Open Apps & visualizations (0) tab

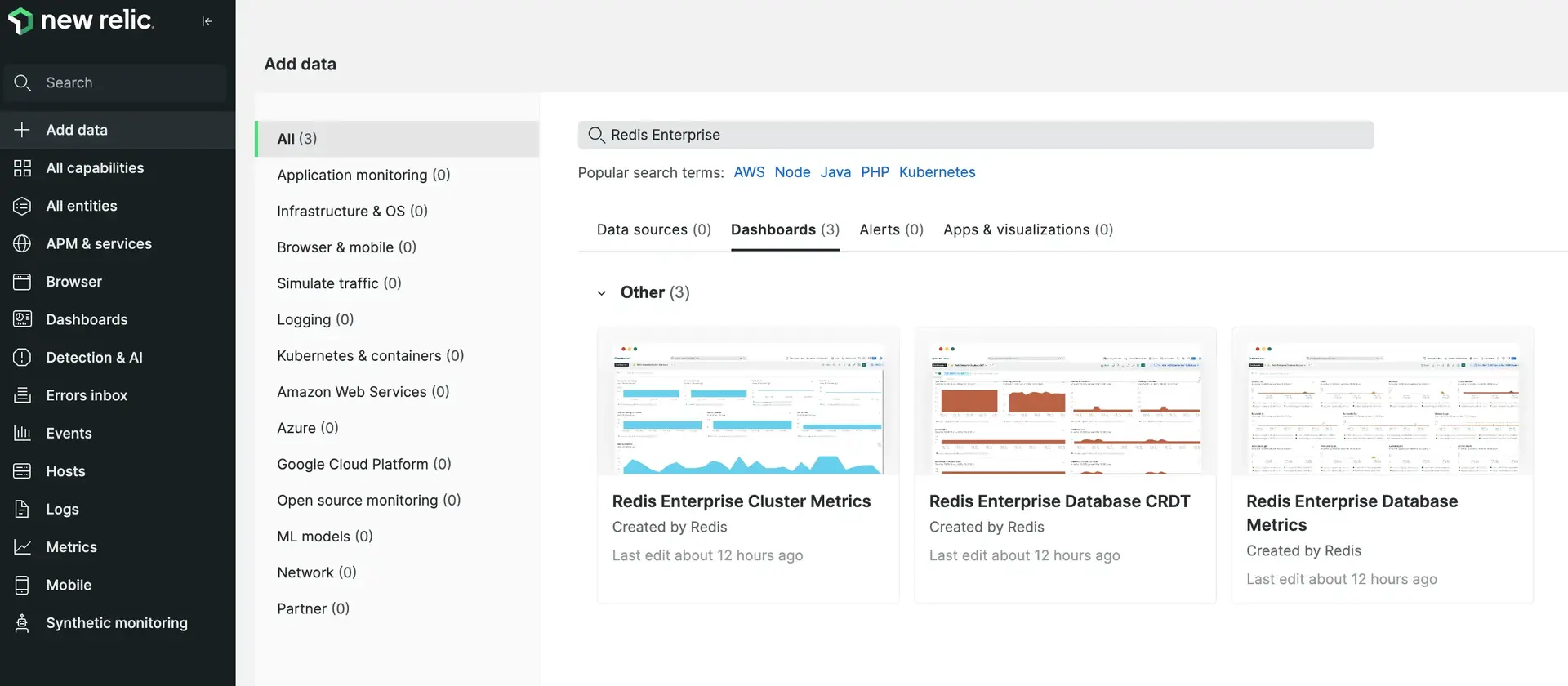coord(1028,229)
